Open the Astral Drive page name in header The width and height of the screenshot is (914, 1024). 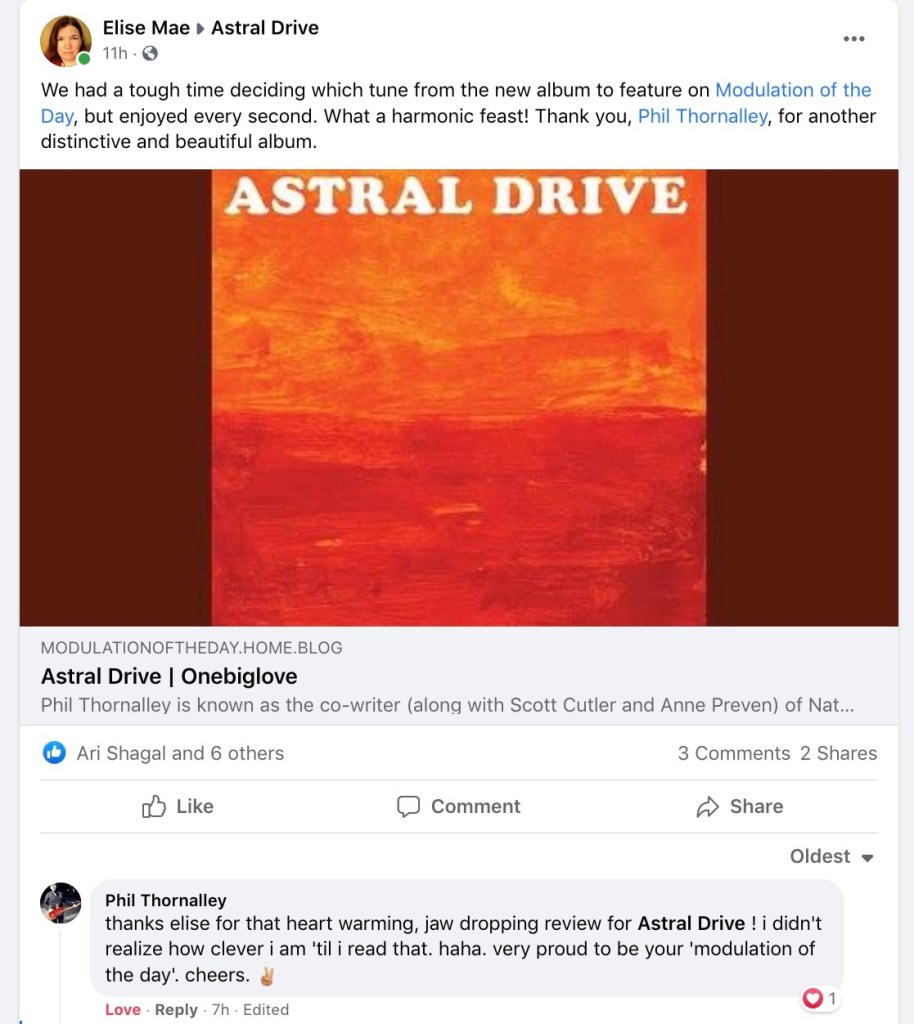point(265,28)
